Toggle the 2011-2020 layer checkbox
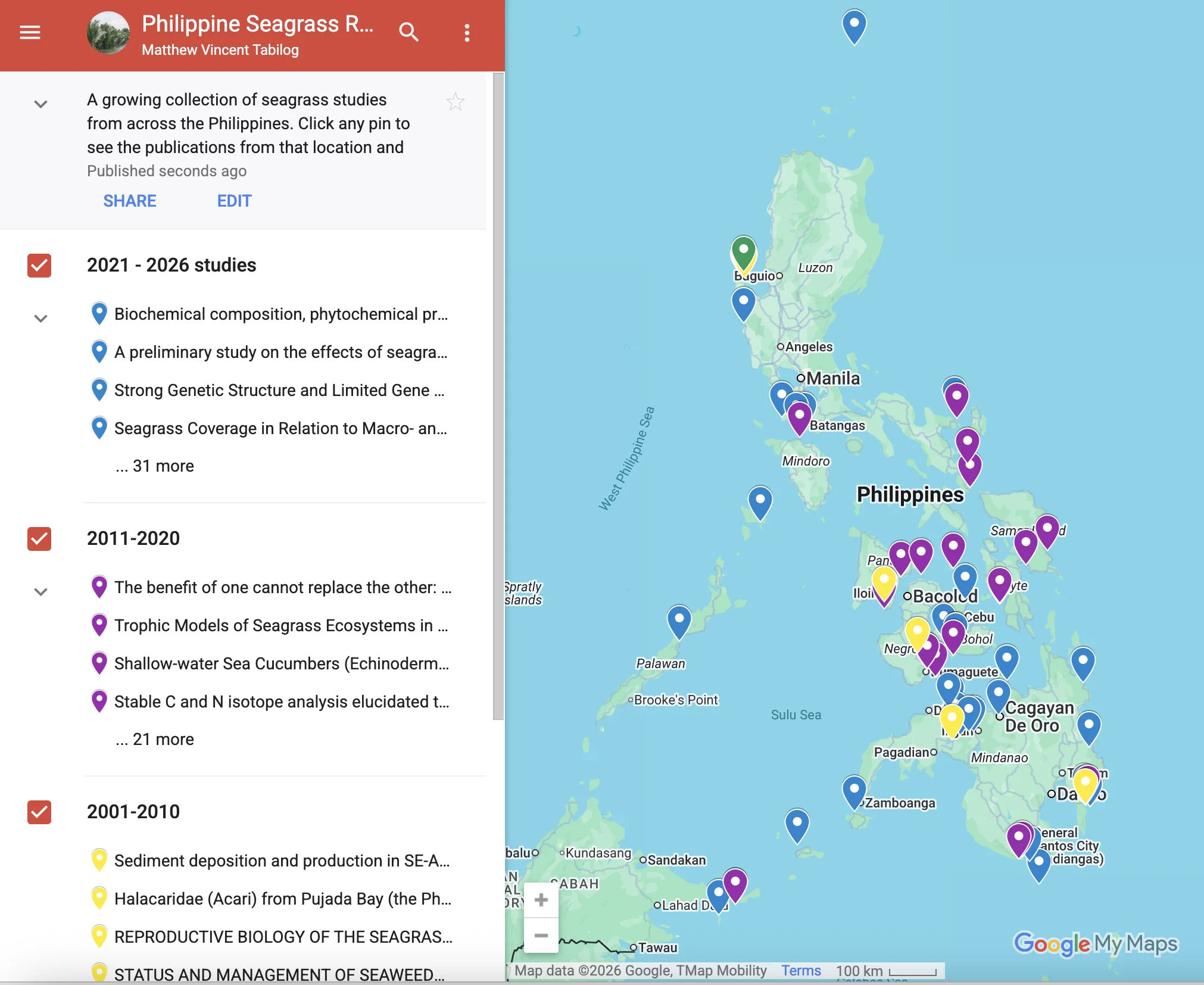The height and width of the screenshot is (985, 1204). pos(39,539)
